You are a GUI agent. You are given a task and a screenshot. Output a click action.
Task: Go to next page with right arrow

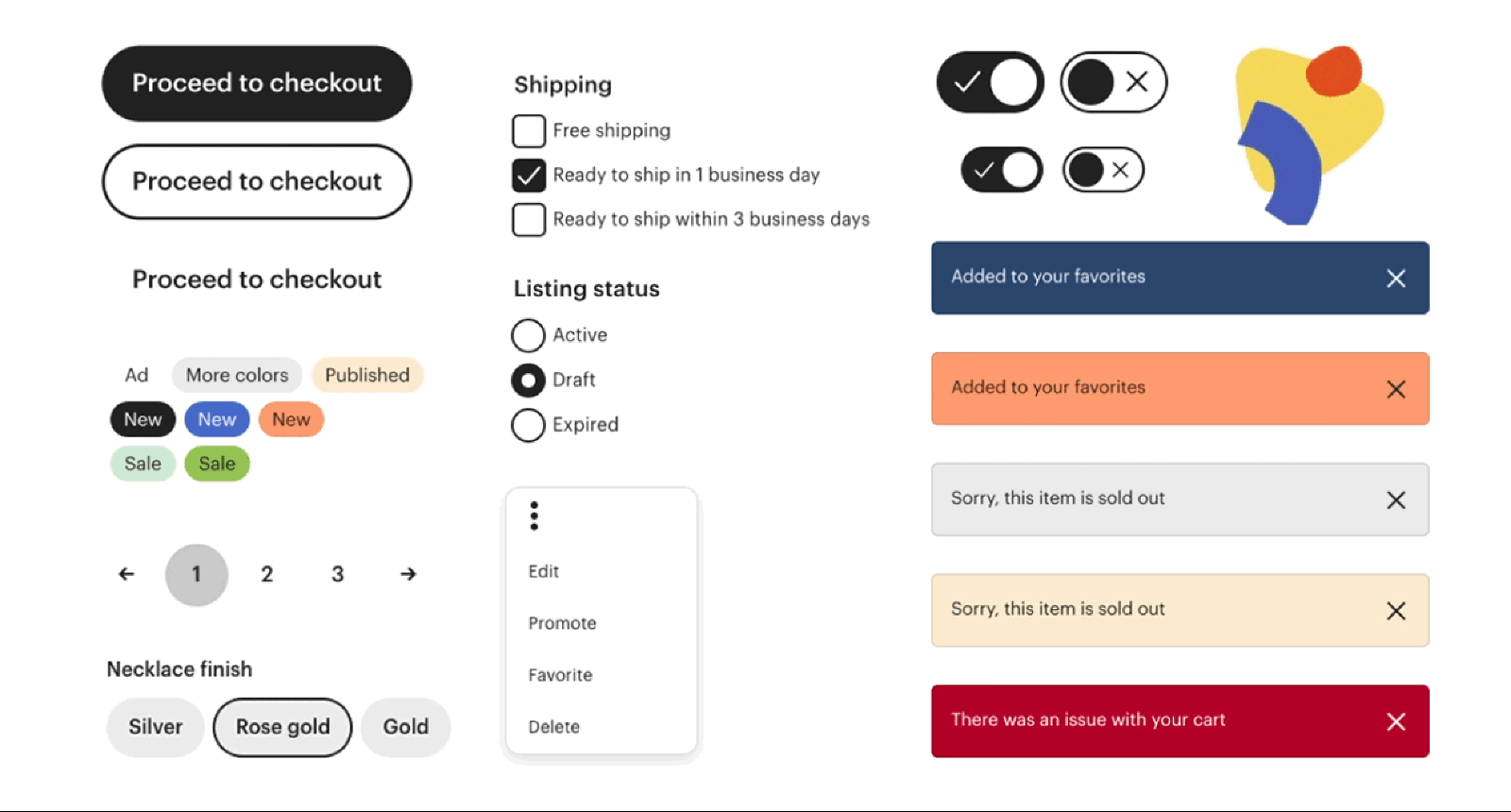click(408, 574)
